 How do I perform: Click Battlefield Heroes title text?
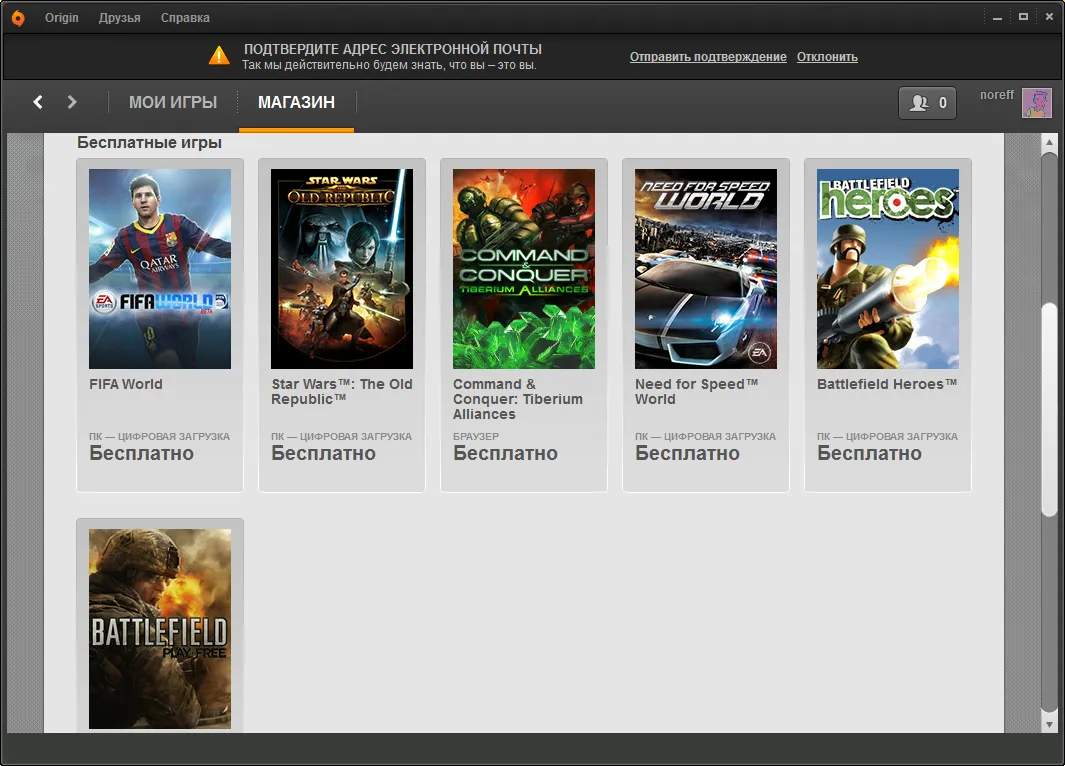pyautogui.click(x=887, y=384)
